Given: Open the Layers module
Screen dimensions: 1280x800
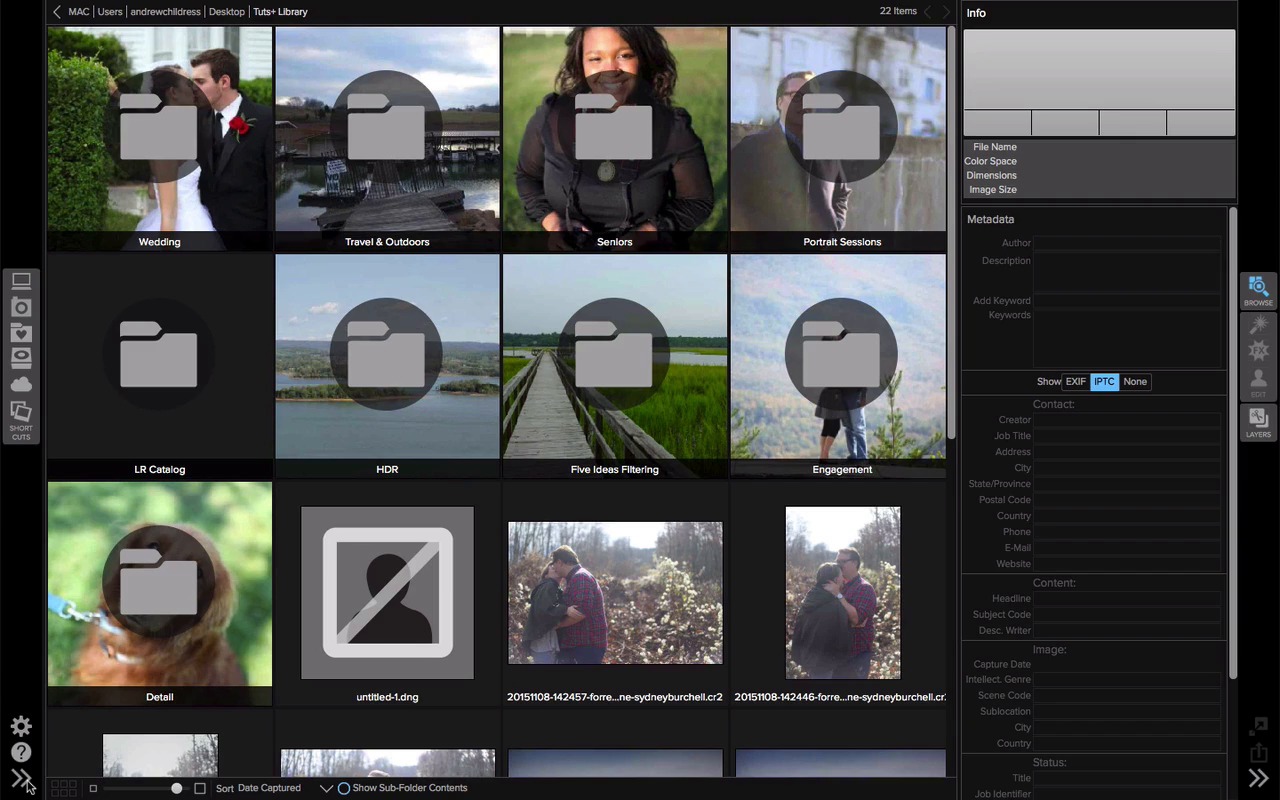Looking at the screenshot, I should click(x=1258, y=423).
